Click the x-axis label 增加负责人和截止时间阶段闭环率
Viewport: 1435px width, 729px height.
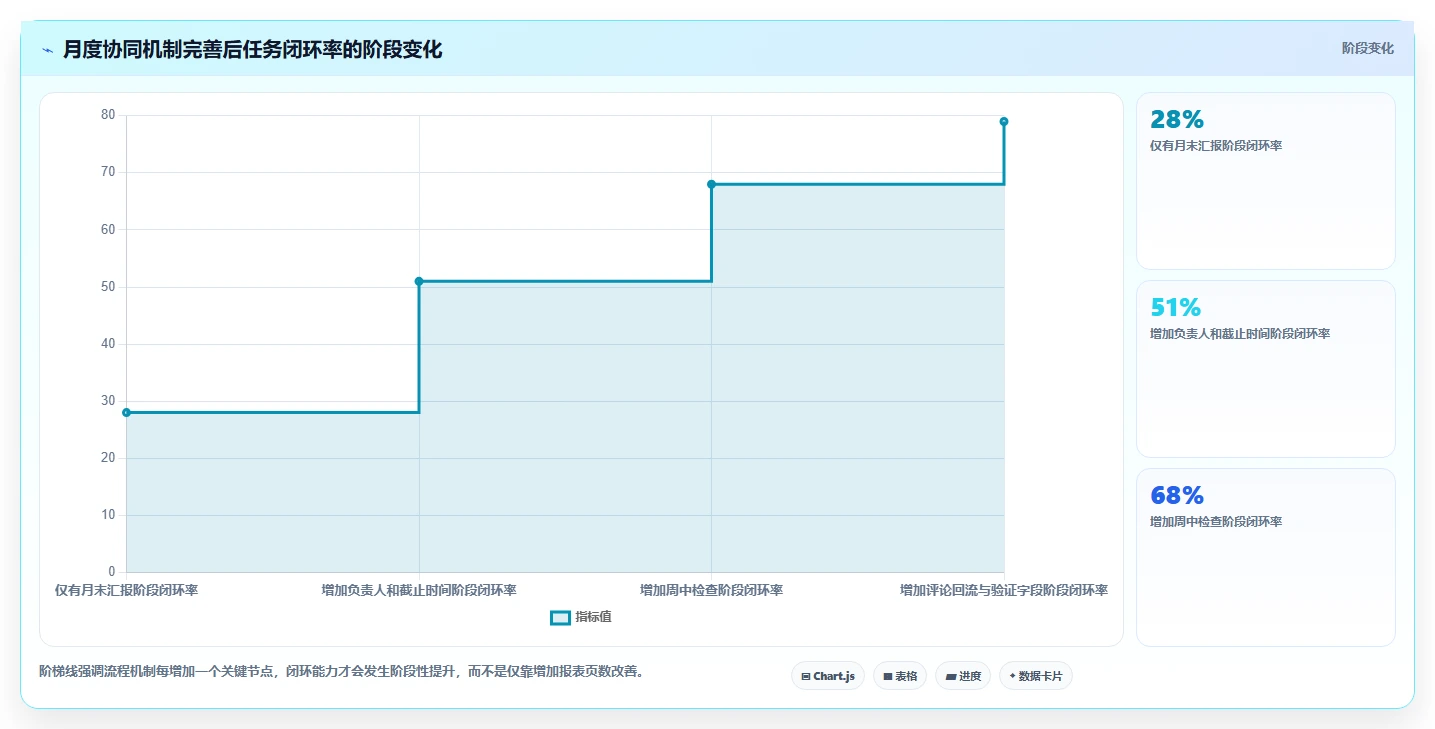(419, 590)
